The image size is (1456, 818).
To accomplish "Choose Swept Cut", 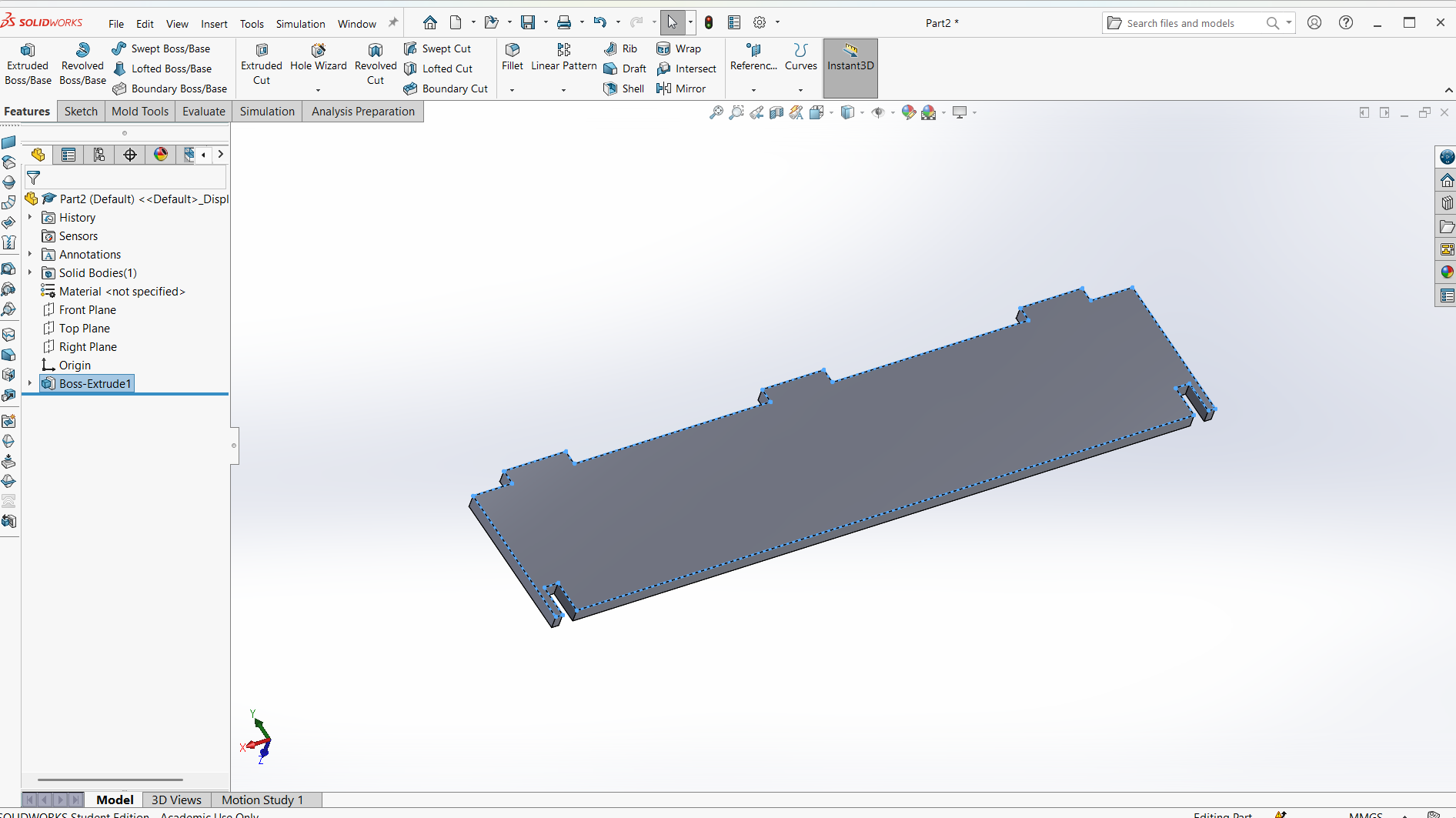I will point(437,48).
